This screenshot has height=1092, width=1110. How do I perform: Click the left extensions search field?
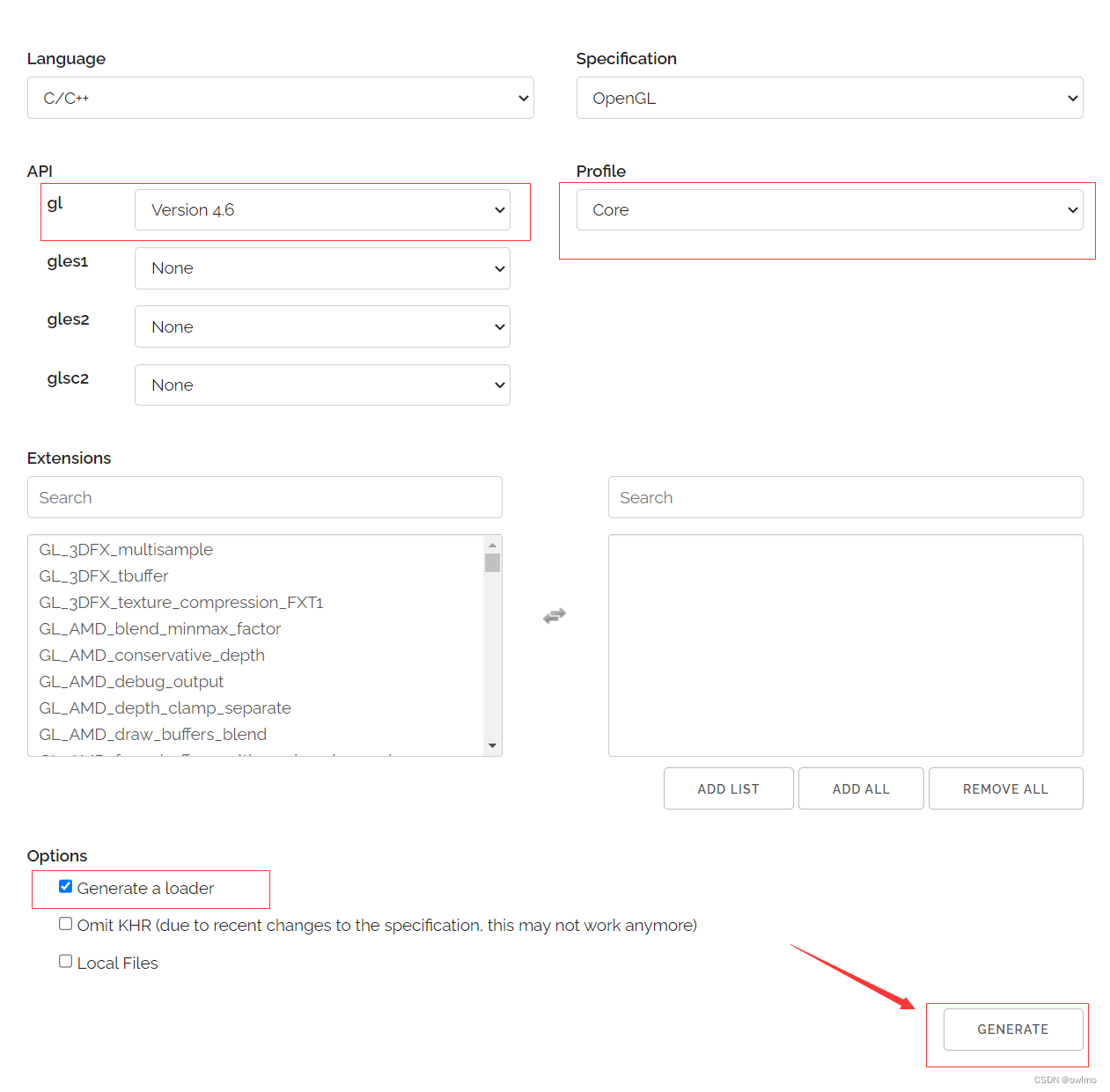pos(264,497)
